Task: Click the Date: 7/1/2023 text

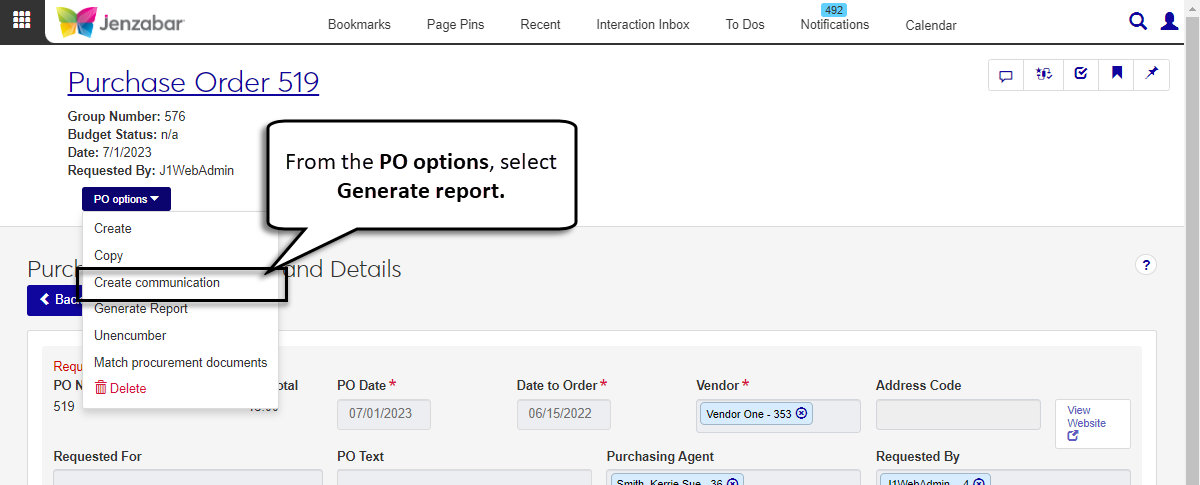Action: (x=109, y=152)
